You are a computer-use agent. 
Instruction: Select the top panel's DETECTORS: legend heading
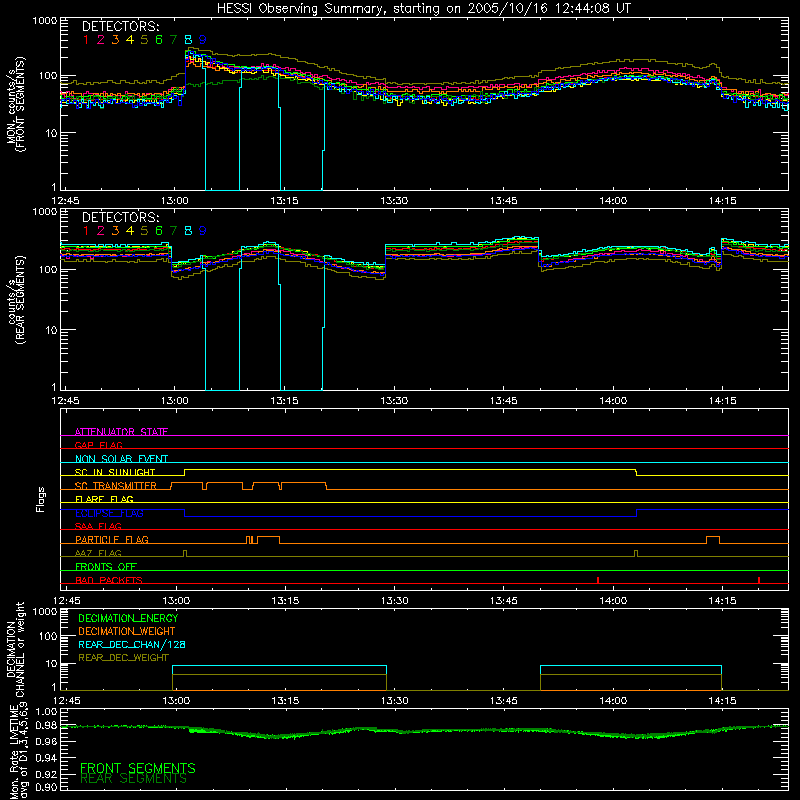tap(121, 27)
